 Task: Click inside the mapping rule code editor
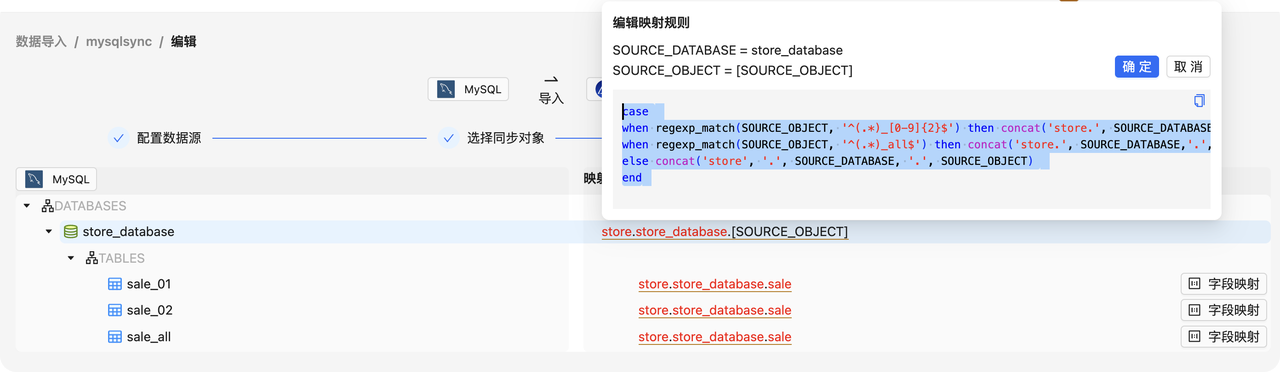click(911, 148)
